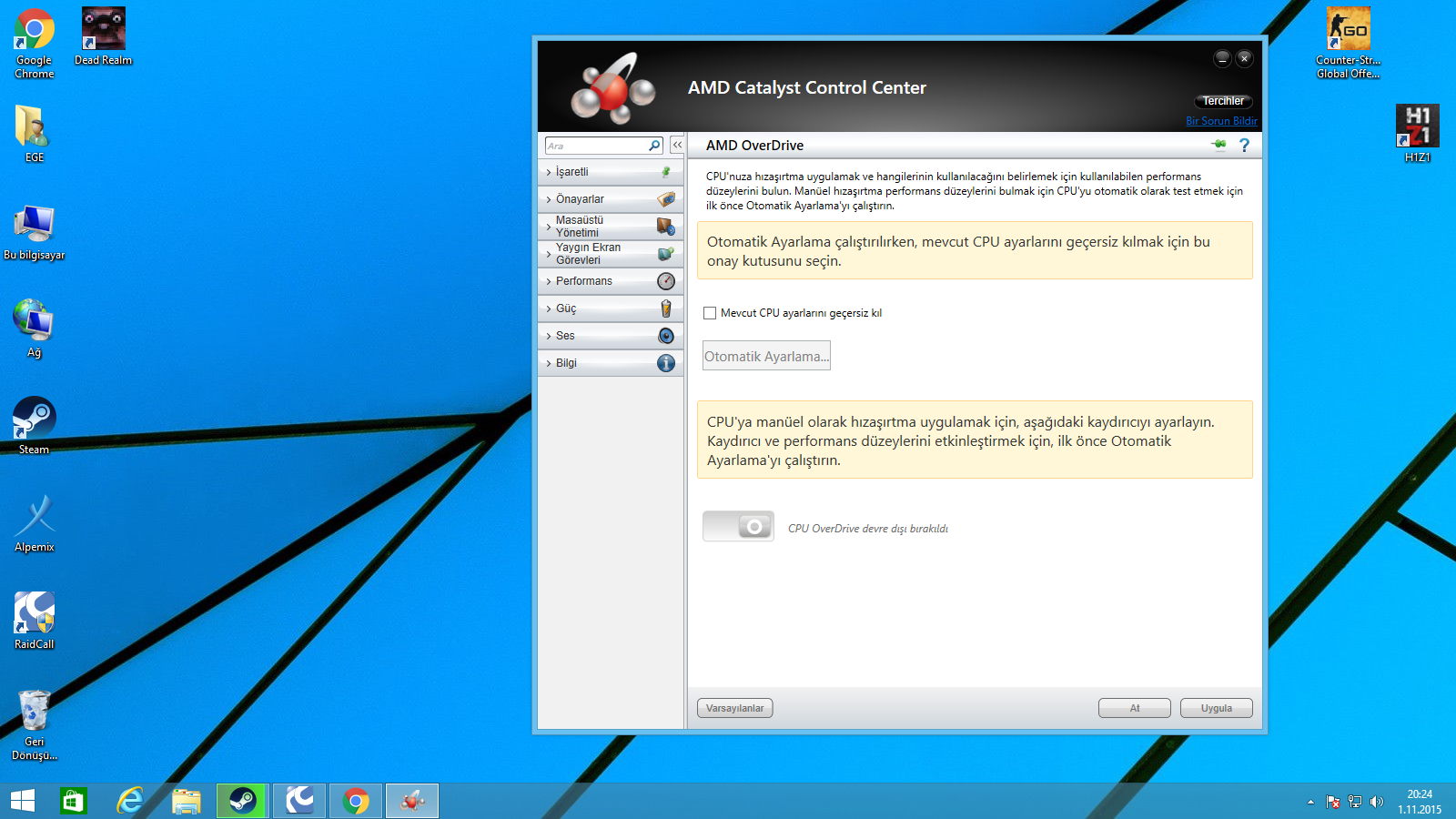Click the Catalyst Control Center taskbar button
The width and height of the screenshot is (1456, 819).
click(x=412, y=801)
